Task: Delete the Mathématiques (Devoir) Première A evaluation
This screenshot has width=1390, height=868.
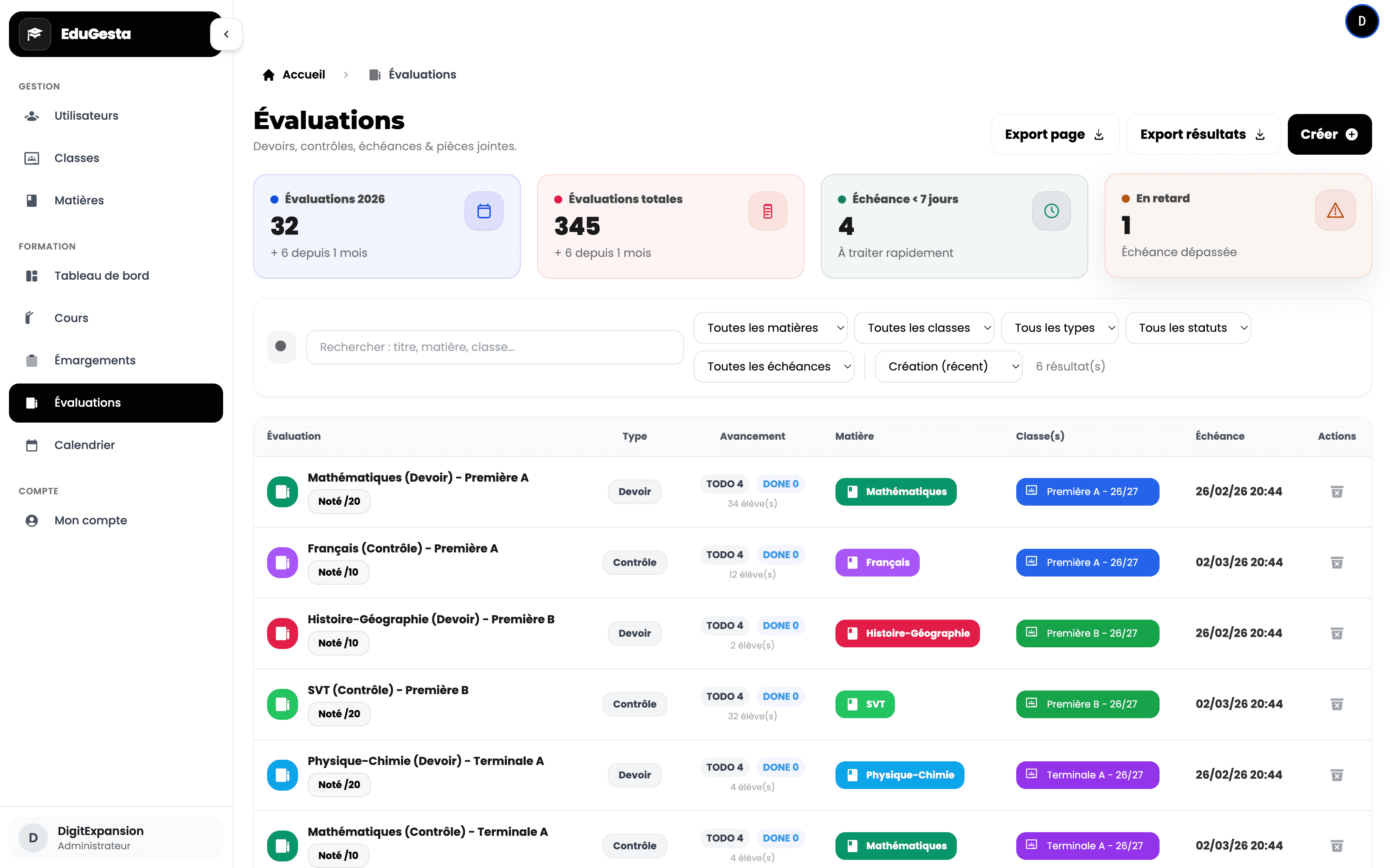Action: click(x=1336, y=492)
